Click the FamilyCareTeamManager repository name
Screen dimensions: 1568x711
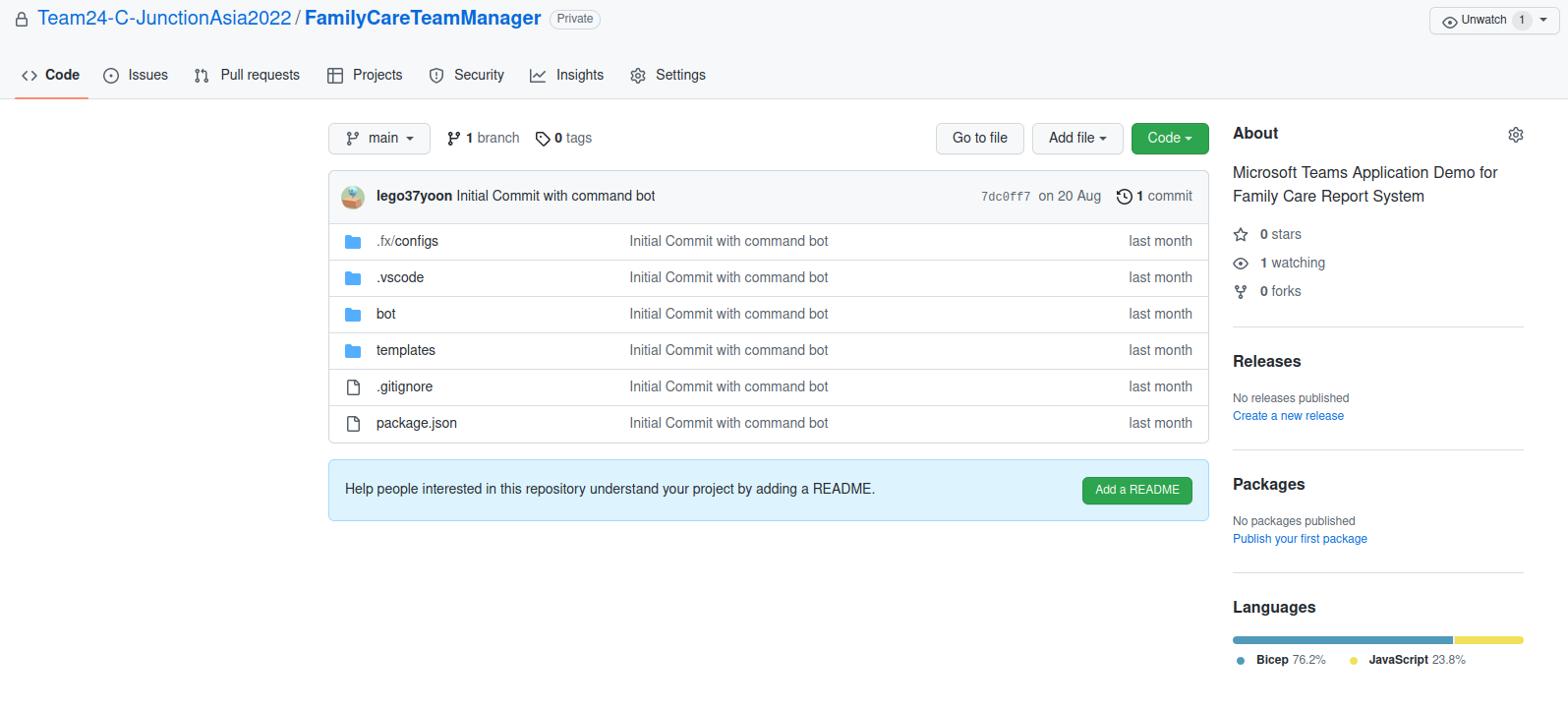[423, 19]
